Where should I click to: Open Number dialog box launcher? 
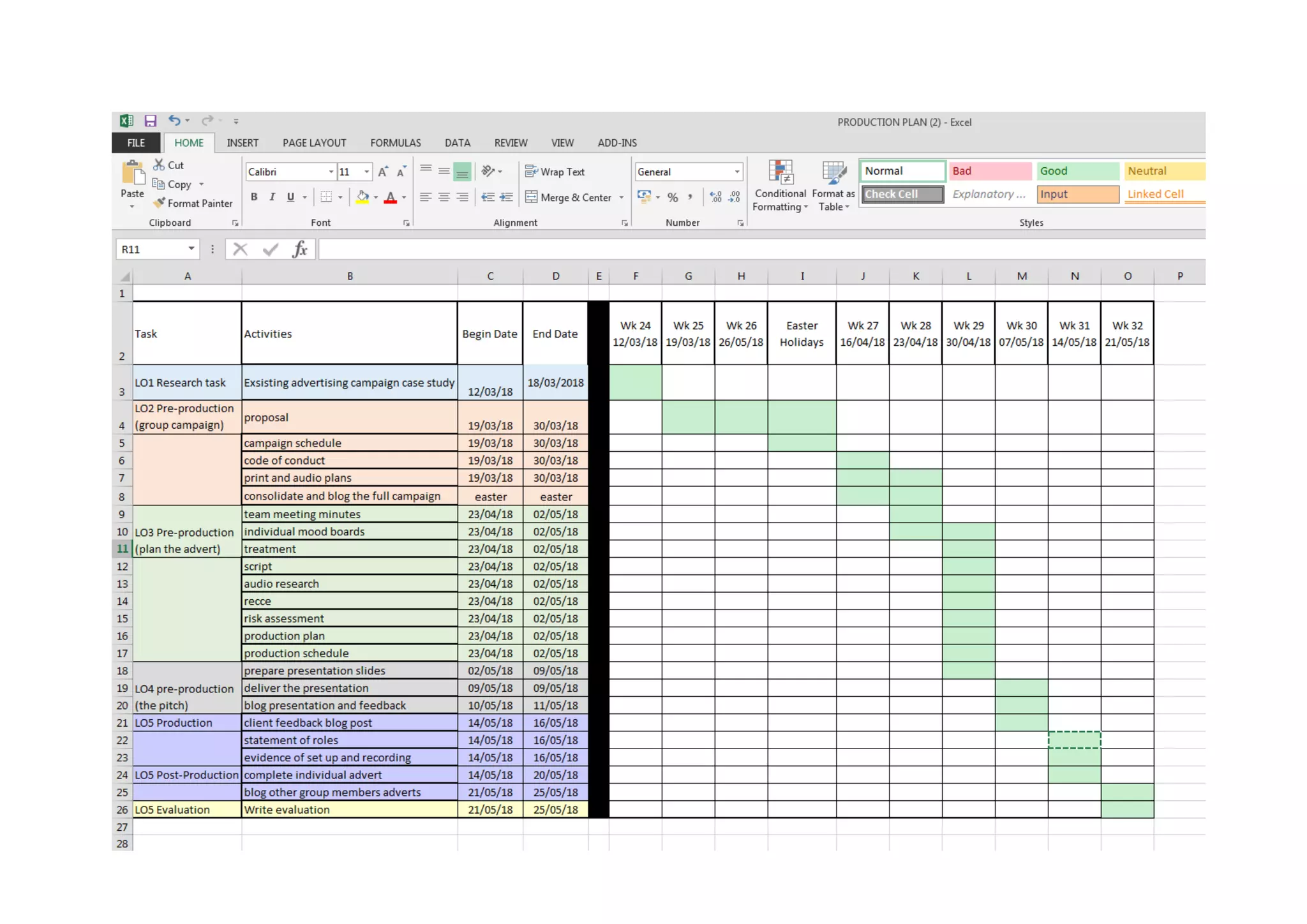(x=740, y=223)
